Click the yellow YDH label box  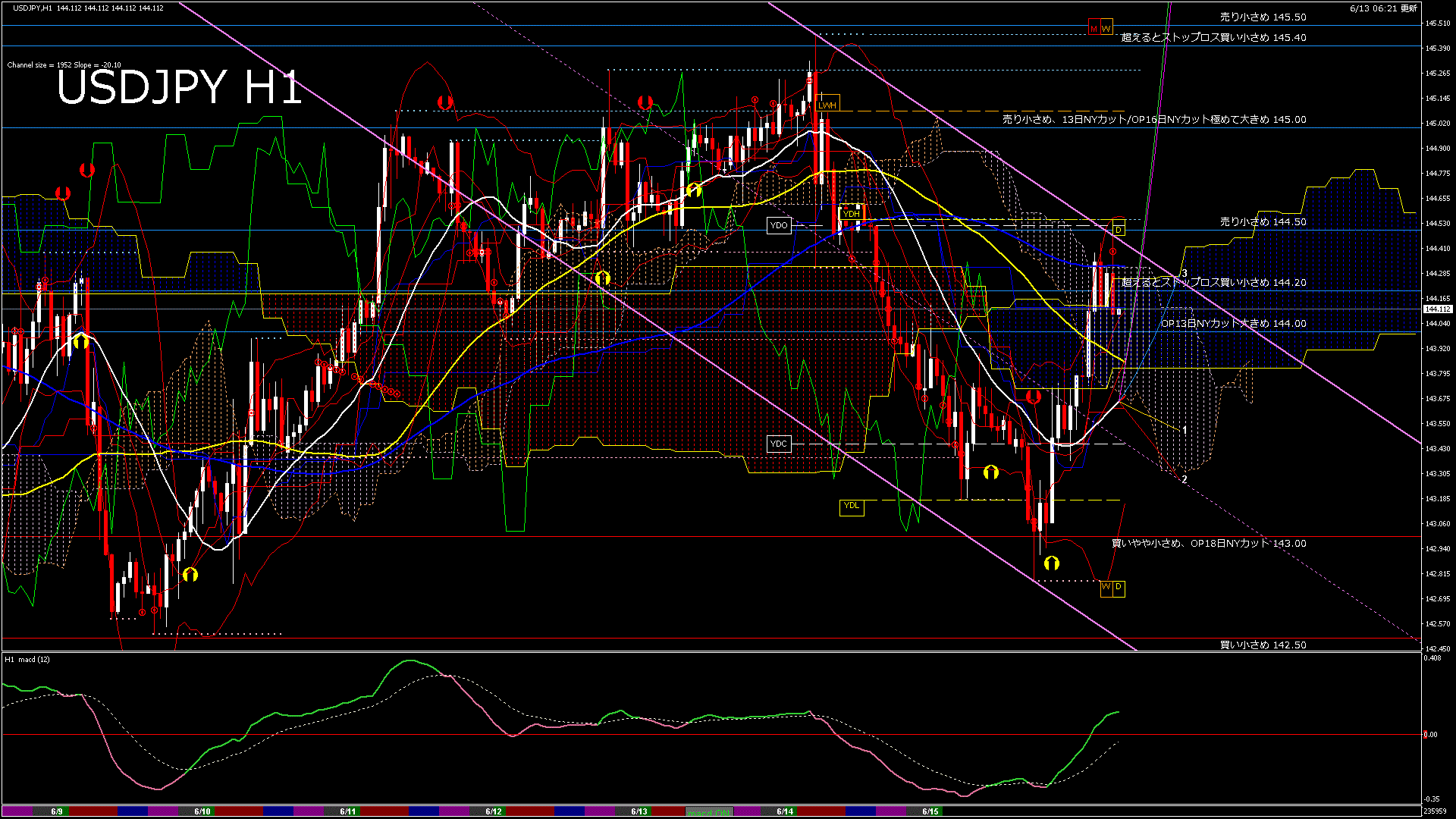[x=852, y=214]
